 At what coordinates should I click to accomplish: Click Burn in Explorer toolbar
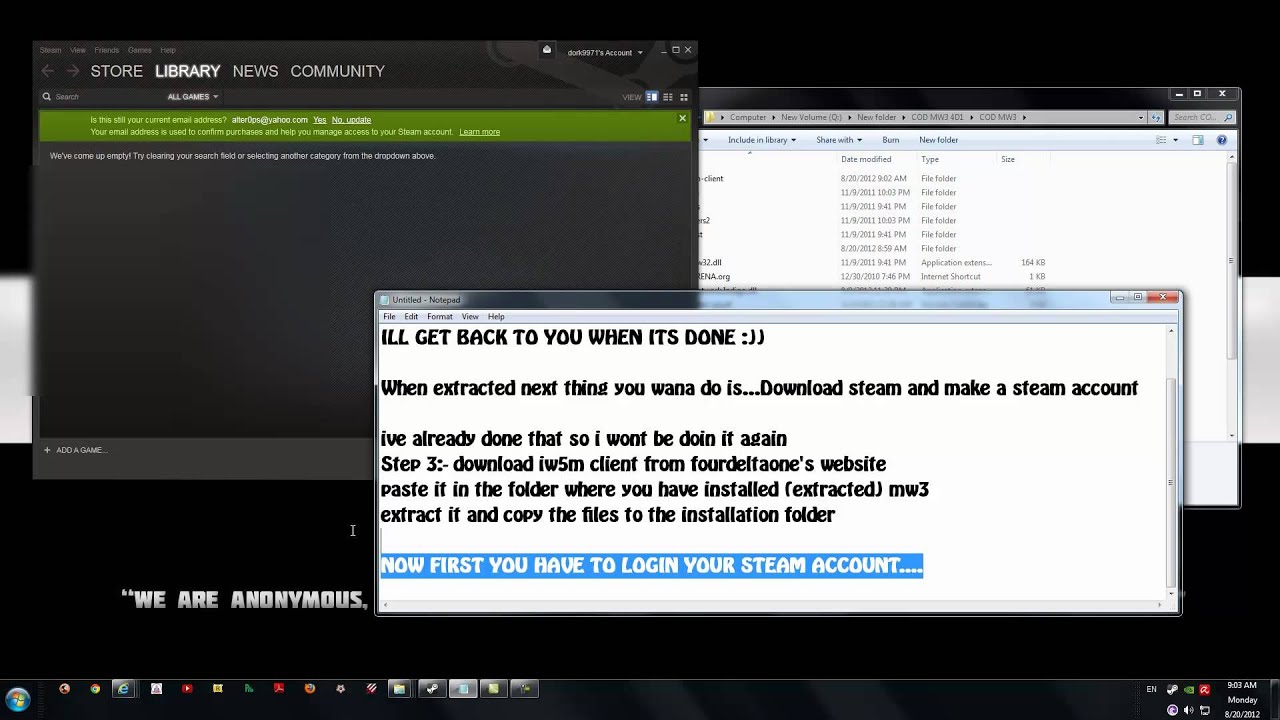(x=890, y=140)
